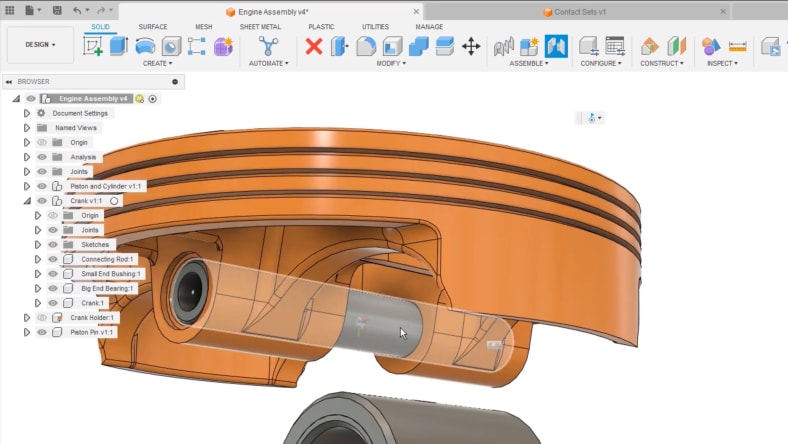Hide the Connecting Rod:1 component
Viewport: 788px width, 444px height.
(53, 259)
